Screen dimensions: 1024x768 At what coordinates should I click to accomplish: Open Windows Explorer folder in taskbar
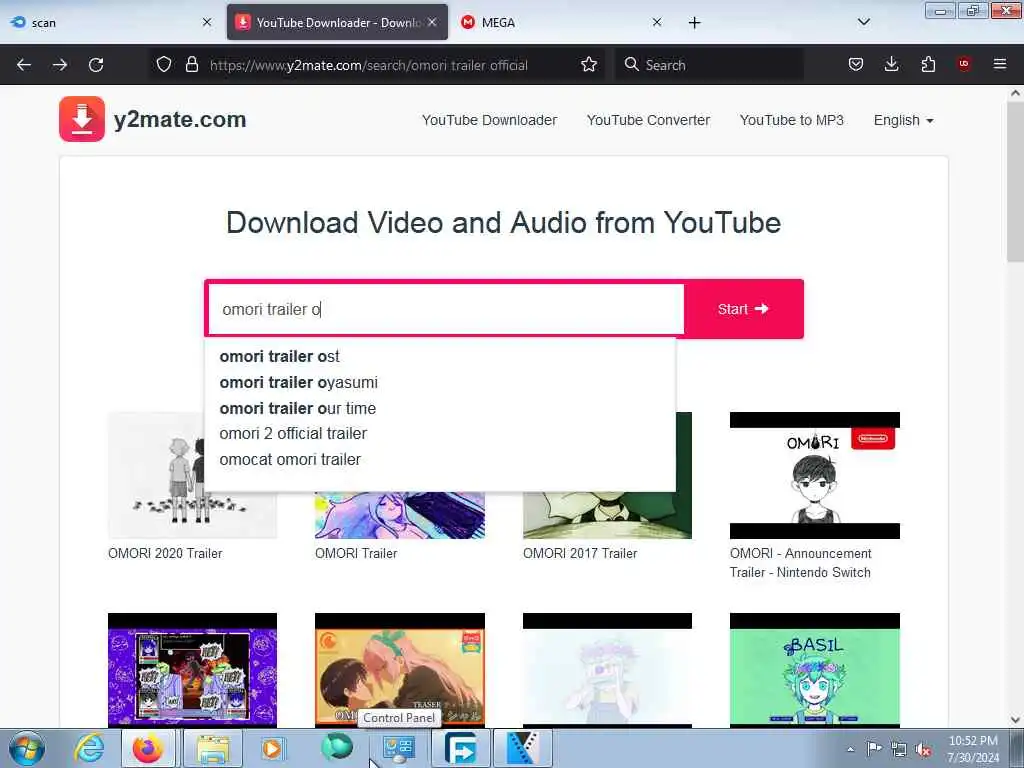pyautogui.click(x=214, y=748)
